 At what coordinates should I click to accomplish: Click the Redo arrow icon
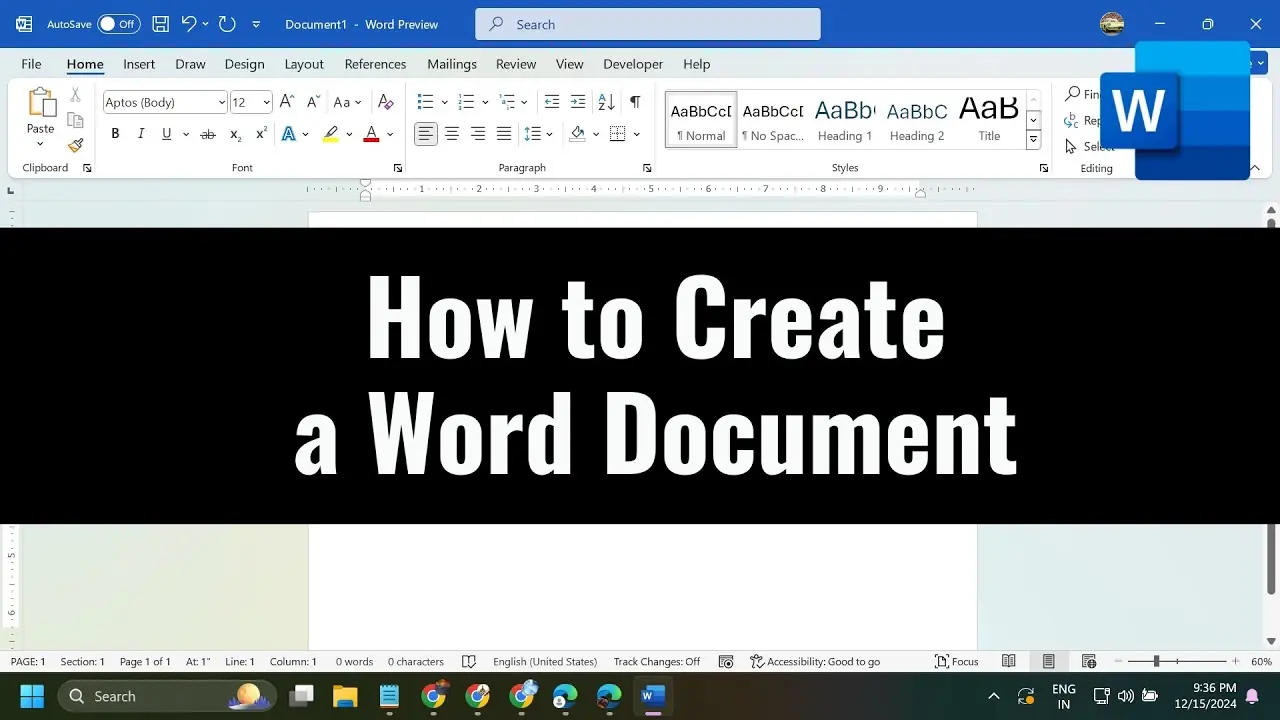tap(227, 24)
